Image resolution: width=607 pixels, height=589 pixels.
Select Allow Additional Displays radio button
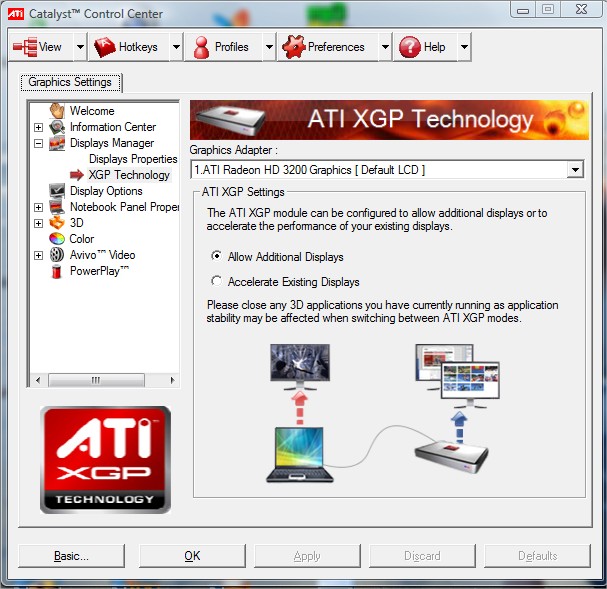216,256
